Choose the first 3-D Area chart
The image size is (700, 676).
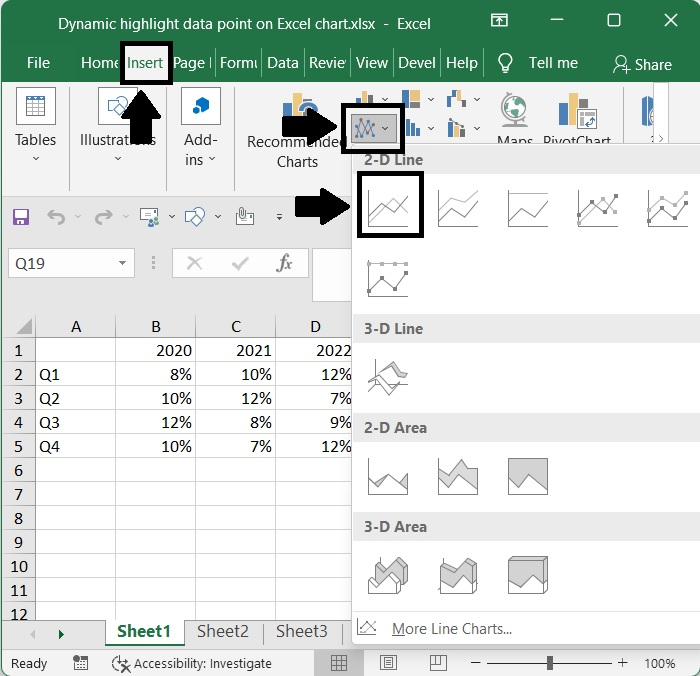pos(388,575)
